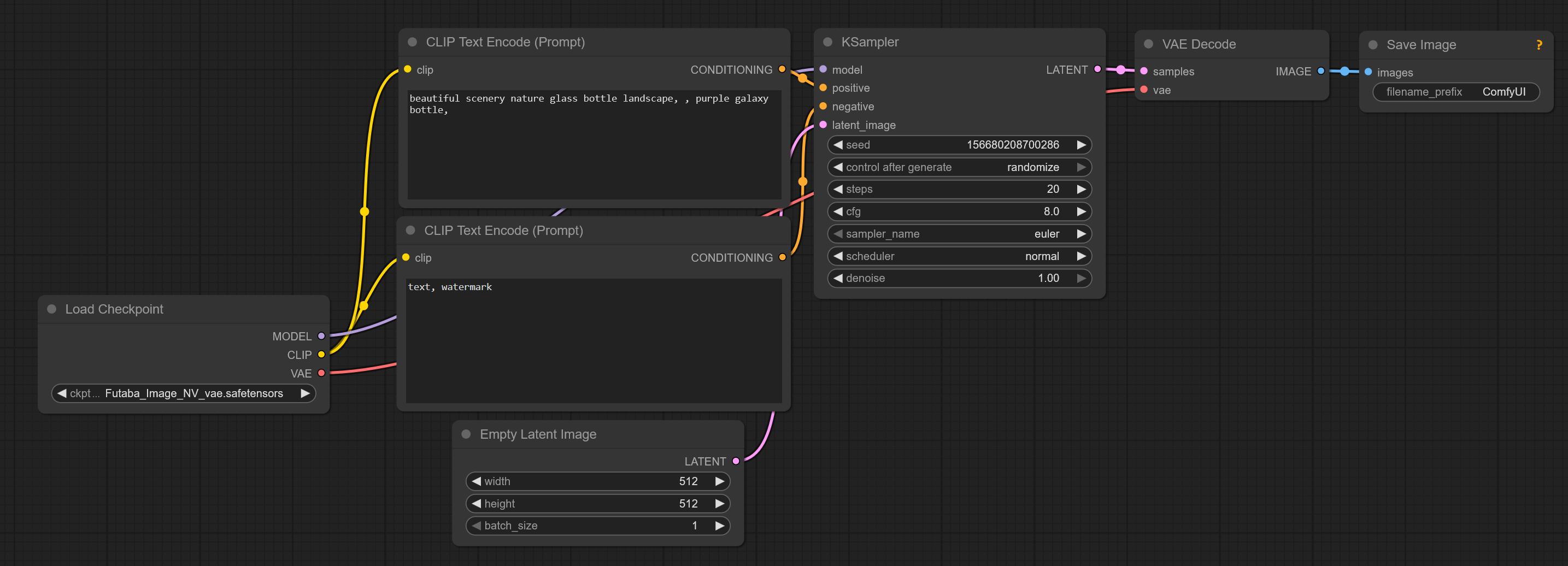The image size is (1568, 566).
Task: Open the ckpt_name checkpoint selector
Action: tap(183, 394)
